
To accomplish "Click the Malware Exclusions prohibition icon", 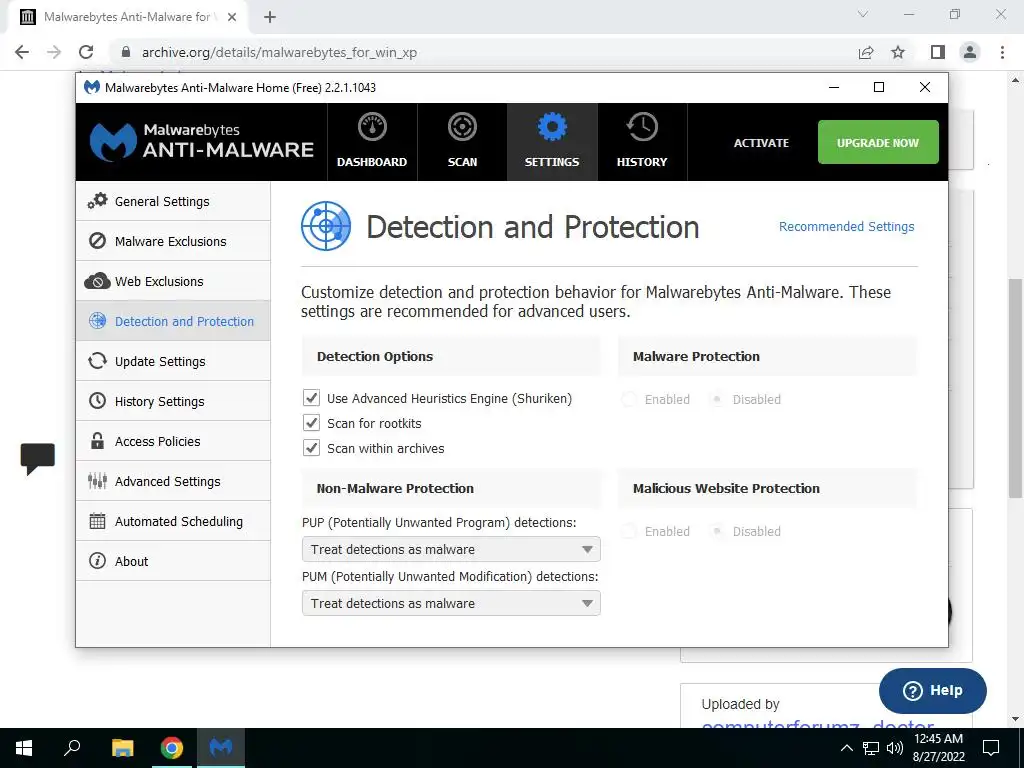I will pyautogui.click(x=97, y=241).
